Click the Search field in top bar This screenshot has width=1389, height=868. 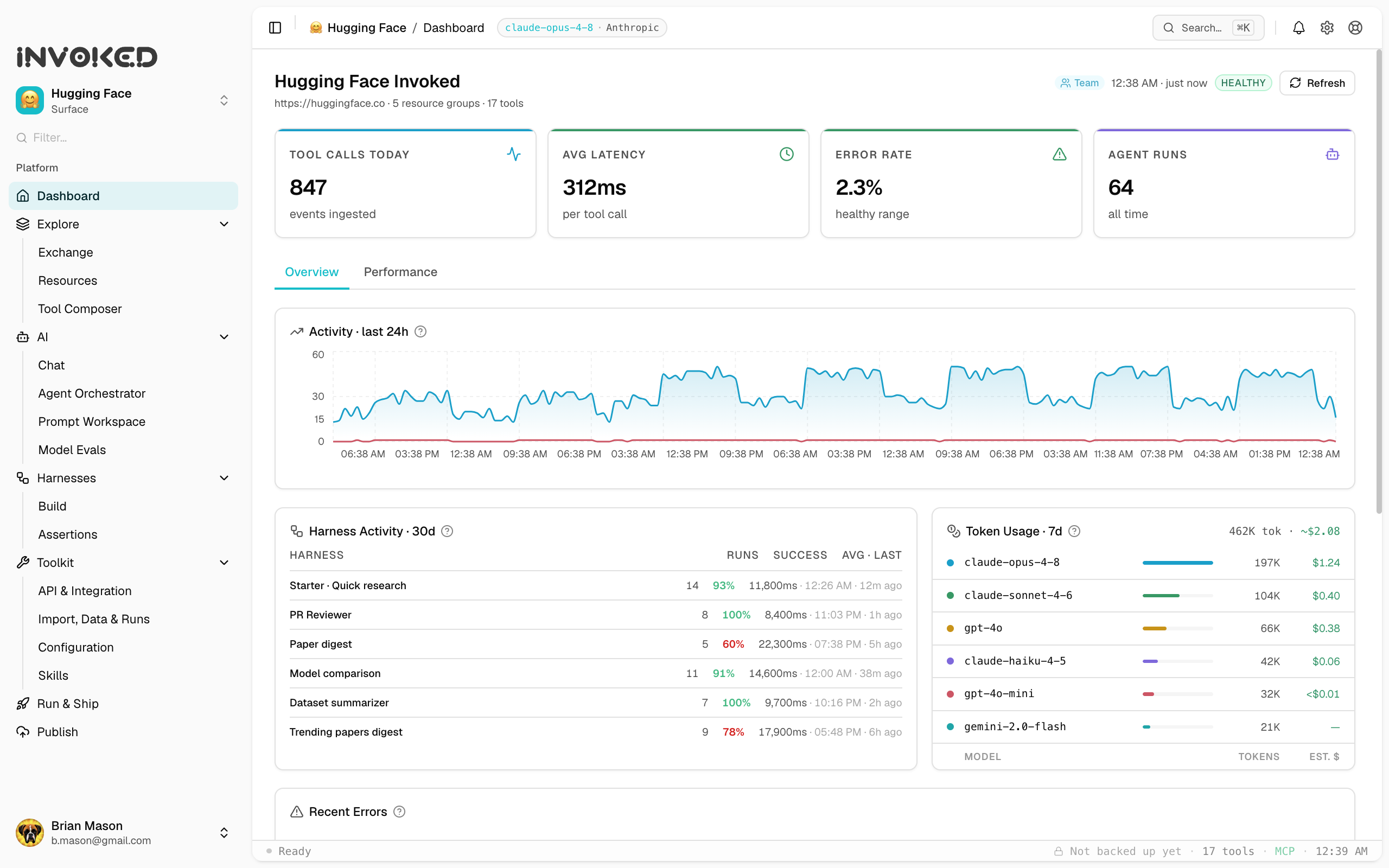pos(1208,28)
